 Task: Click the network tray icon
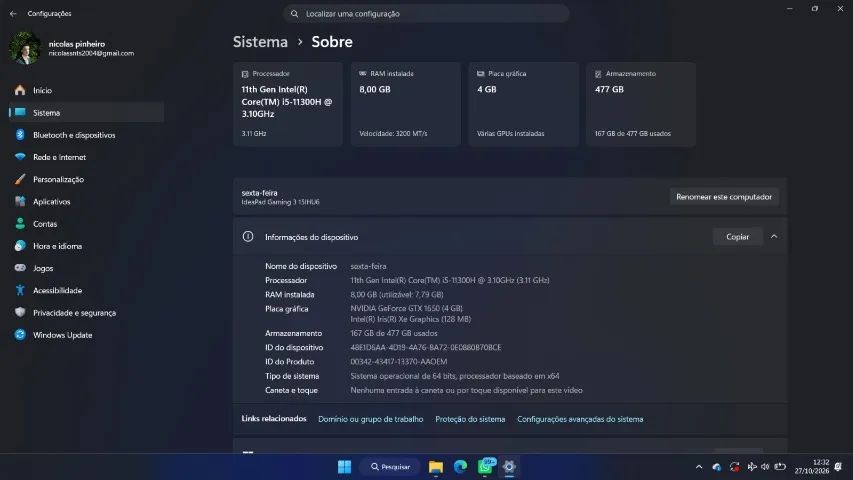tap(752, 467)
